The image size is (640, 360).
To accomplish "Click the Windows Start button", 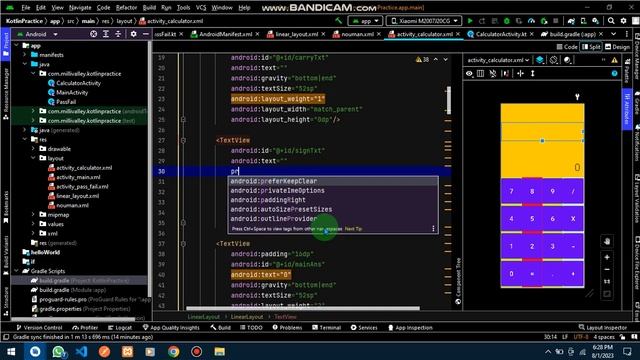I will 11,351.
